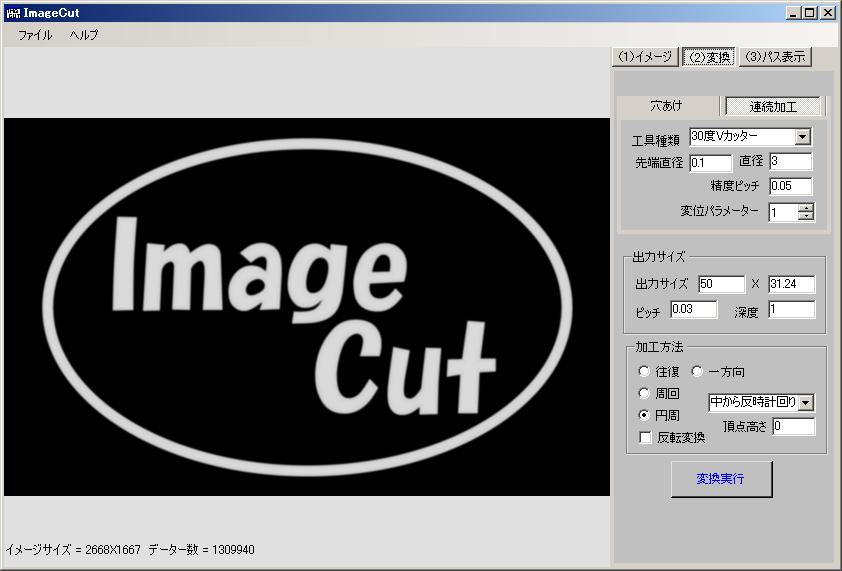
Task: Switch to the (1)イメージ tab
Action: point(645,56)
